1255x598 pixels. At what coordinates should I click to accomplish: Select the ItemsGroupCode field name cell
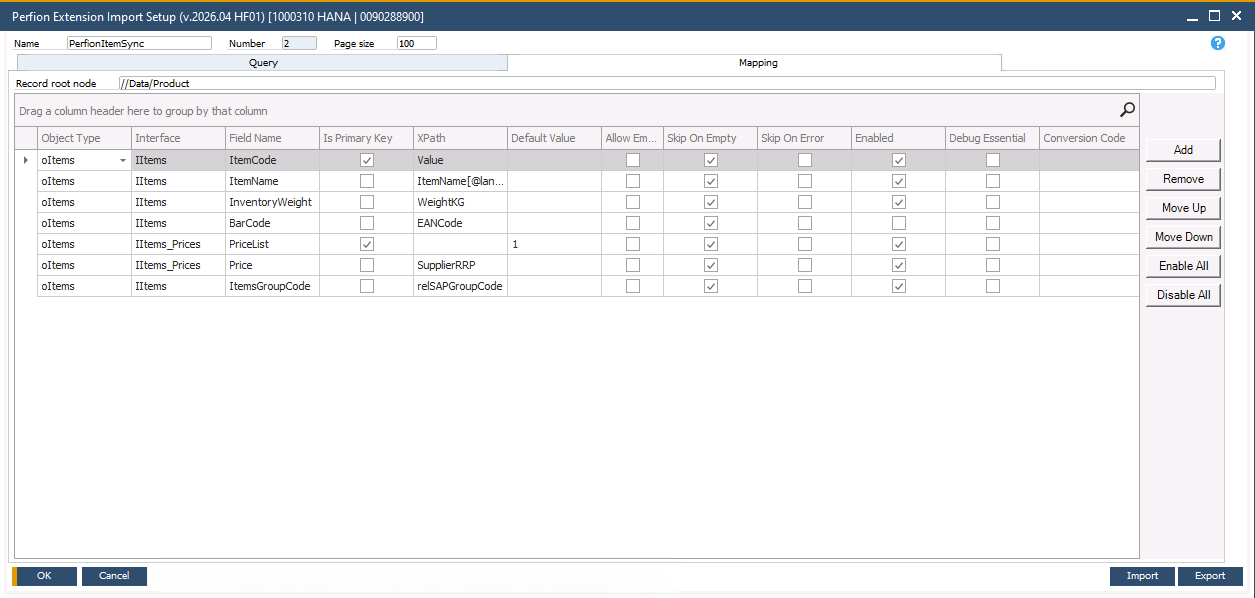tap(272, 286)
